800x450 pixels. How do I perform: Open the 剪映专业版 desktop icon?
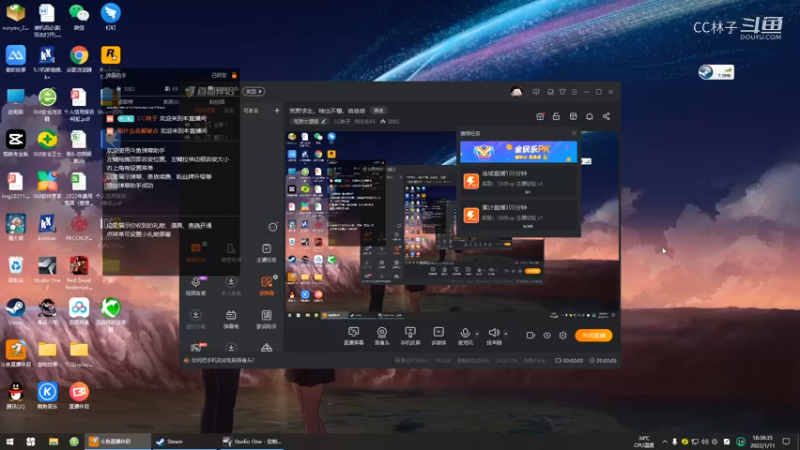click(x=15, y=143)
